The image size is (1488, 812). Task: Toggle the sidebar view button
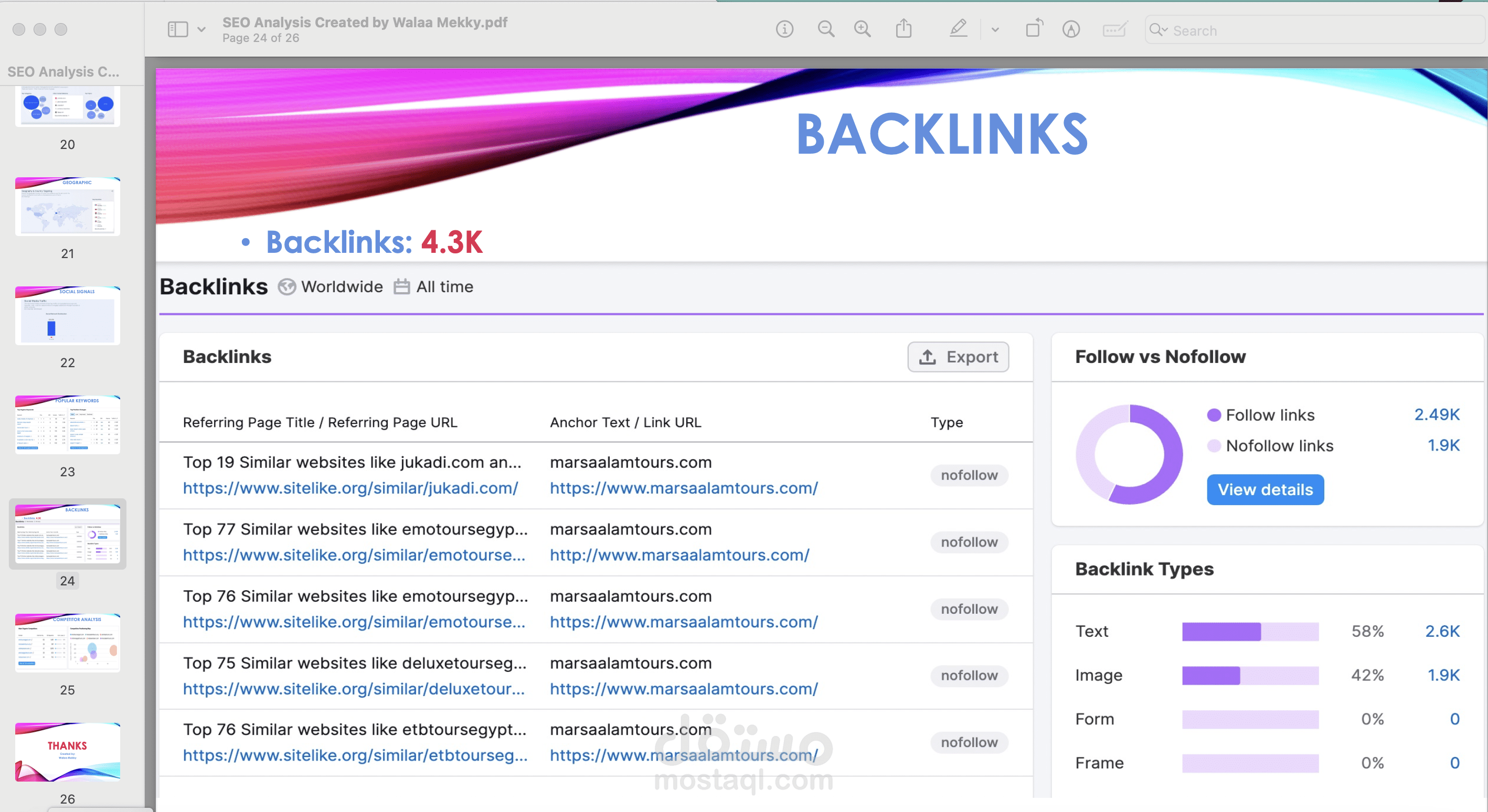pos(177,29)
